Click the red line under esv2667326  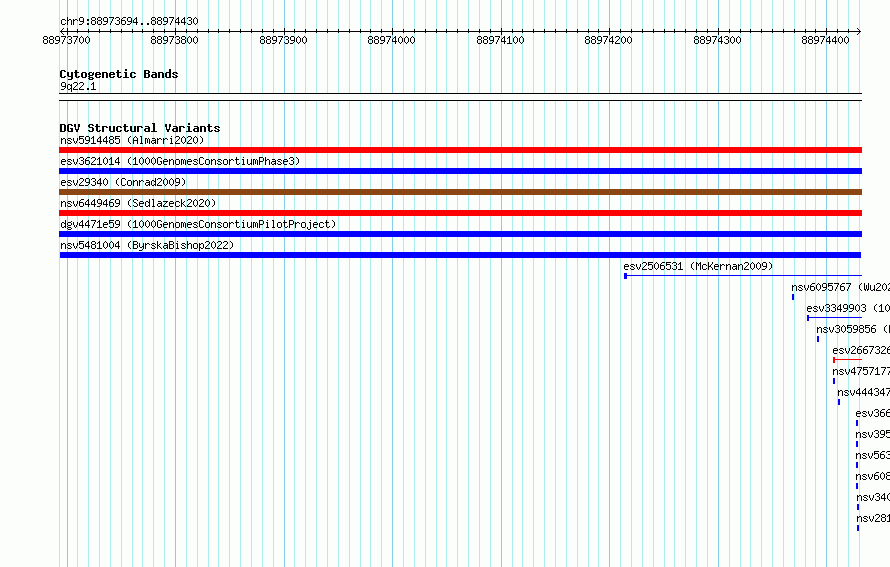[847, 360]
